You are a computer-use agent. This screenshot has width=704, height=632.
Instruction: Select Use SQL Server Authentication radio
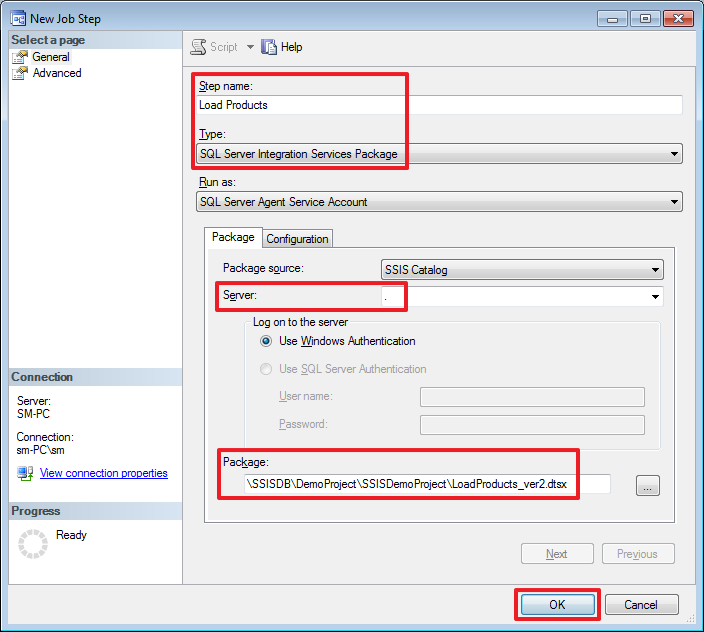pos(266,369)
